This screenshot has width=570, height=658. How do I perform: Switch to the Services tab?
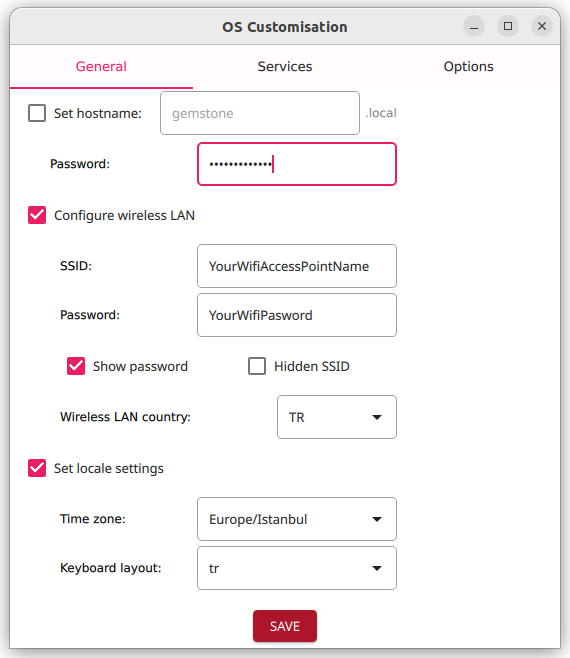[x=285, y=67]
